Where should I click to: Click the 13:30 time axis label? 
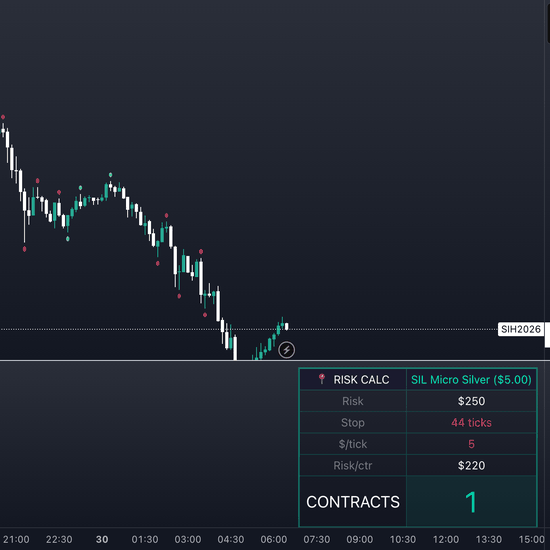coord(489,539)
